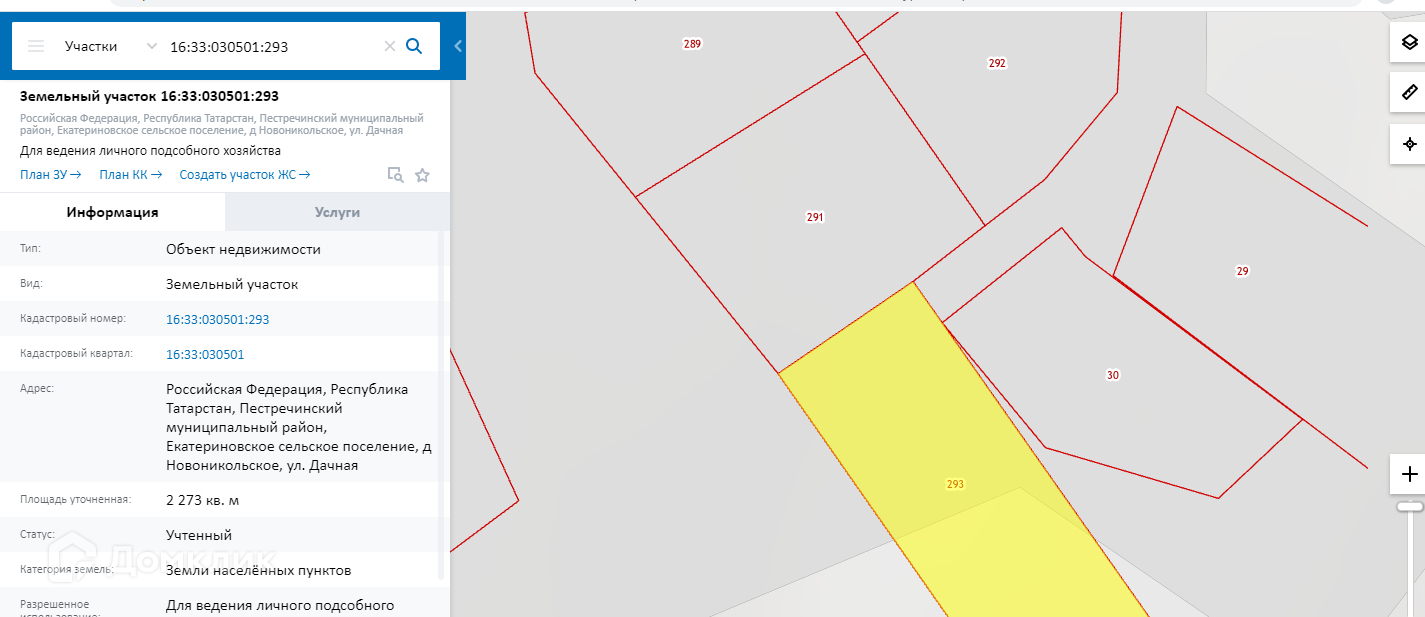
Task: Run search with magnifier icon
Action: point(414,46)
